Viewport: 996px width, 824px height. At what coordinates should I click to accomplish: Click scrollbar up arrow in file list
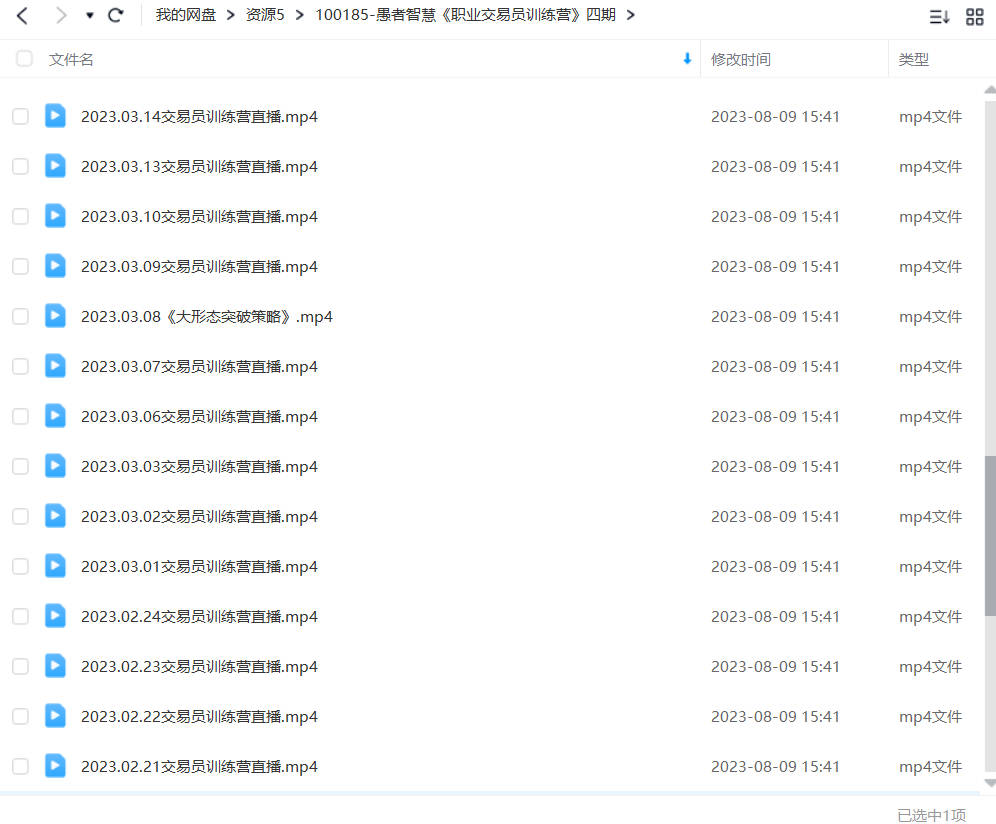[x=990, y=90]
